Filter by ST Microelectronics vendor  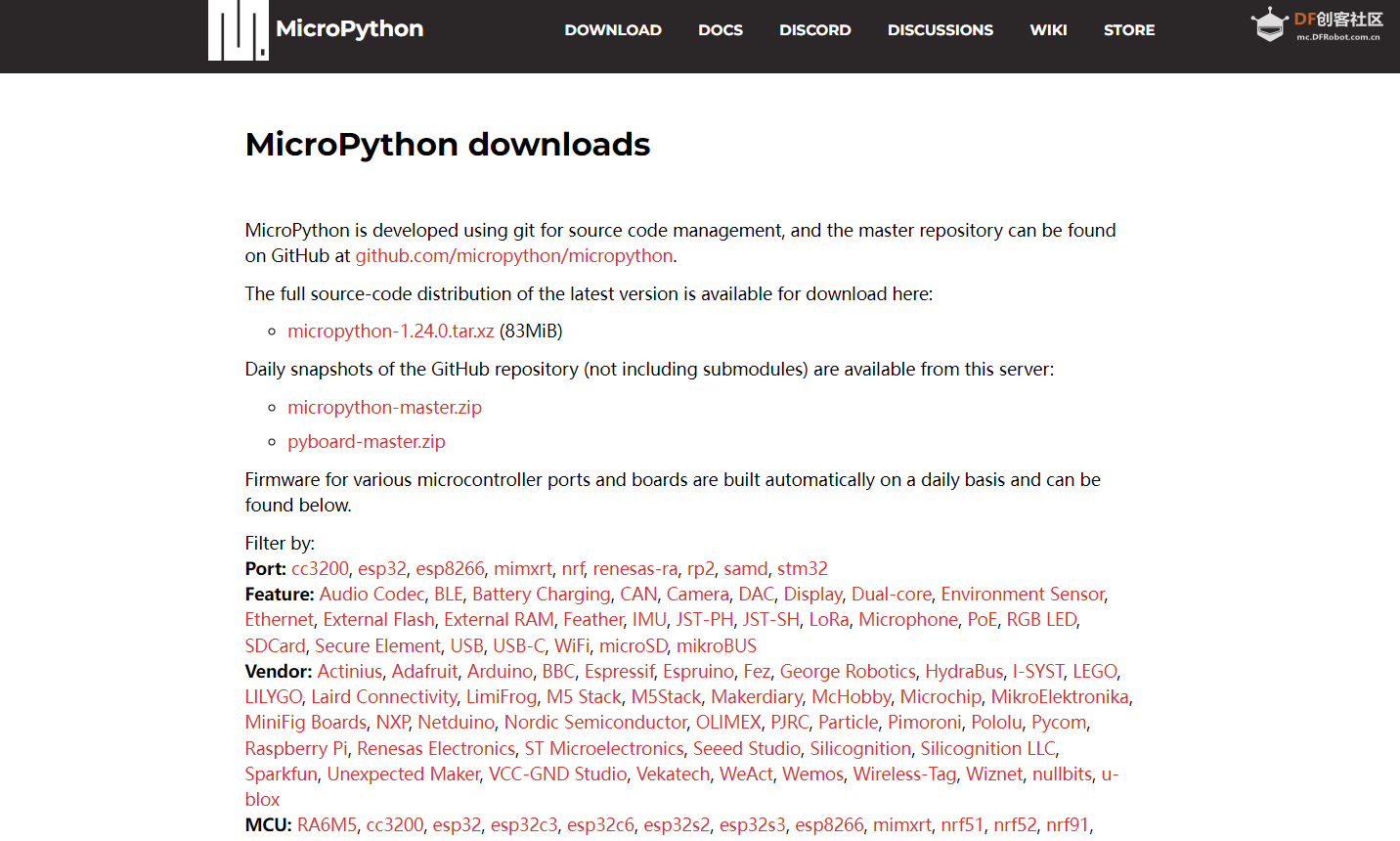click(x=604, y=749)
